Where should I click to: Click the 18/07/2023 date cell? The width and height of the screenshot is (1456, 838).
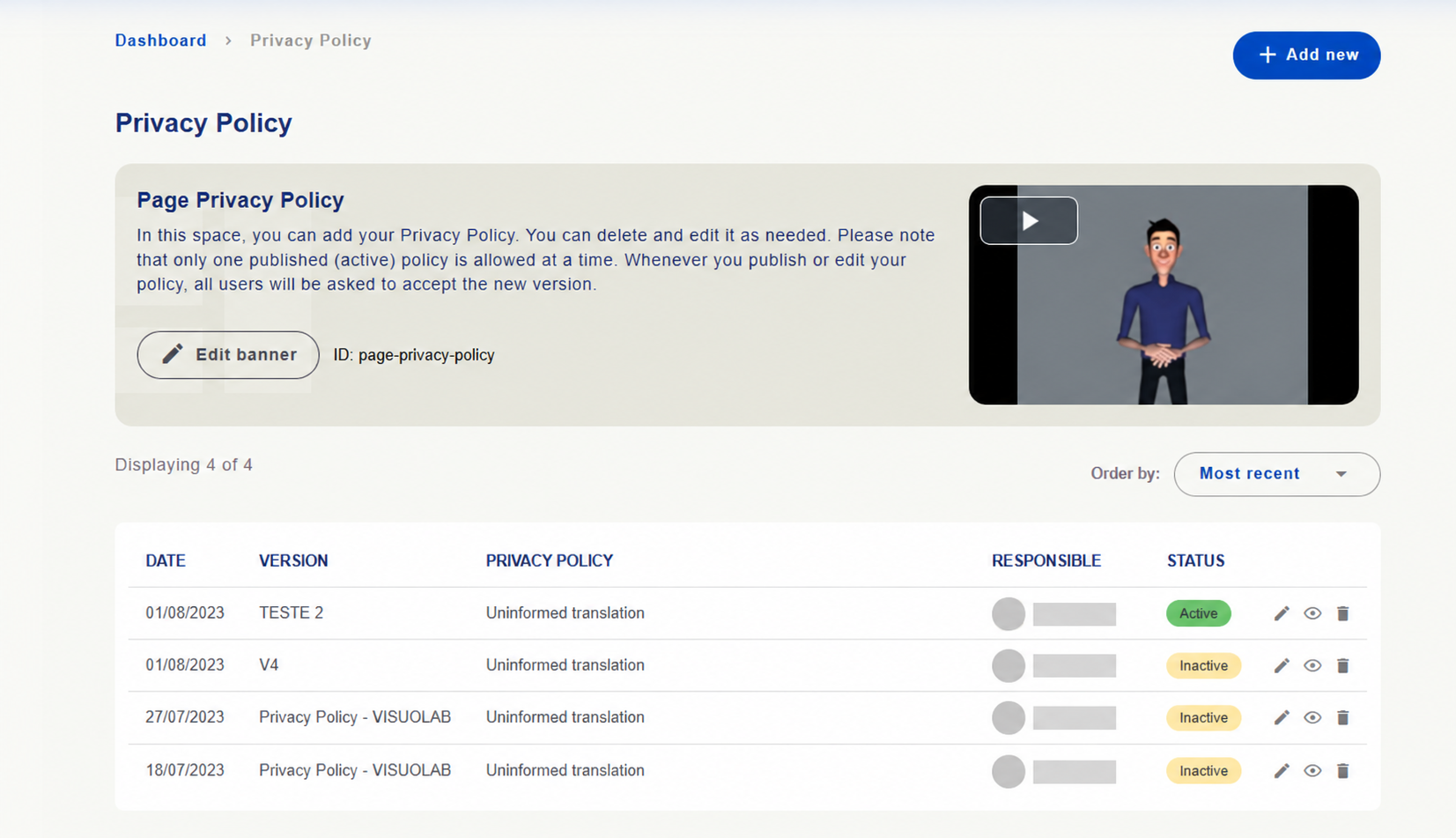[x=185, y=770]
